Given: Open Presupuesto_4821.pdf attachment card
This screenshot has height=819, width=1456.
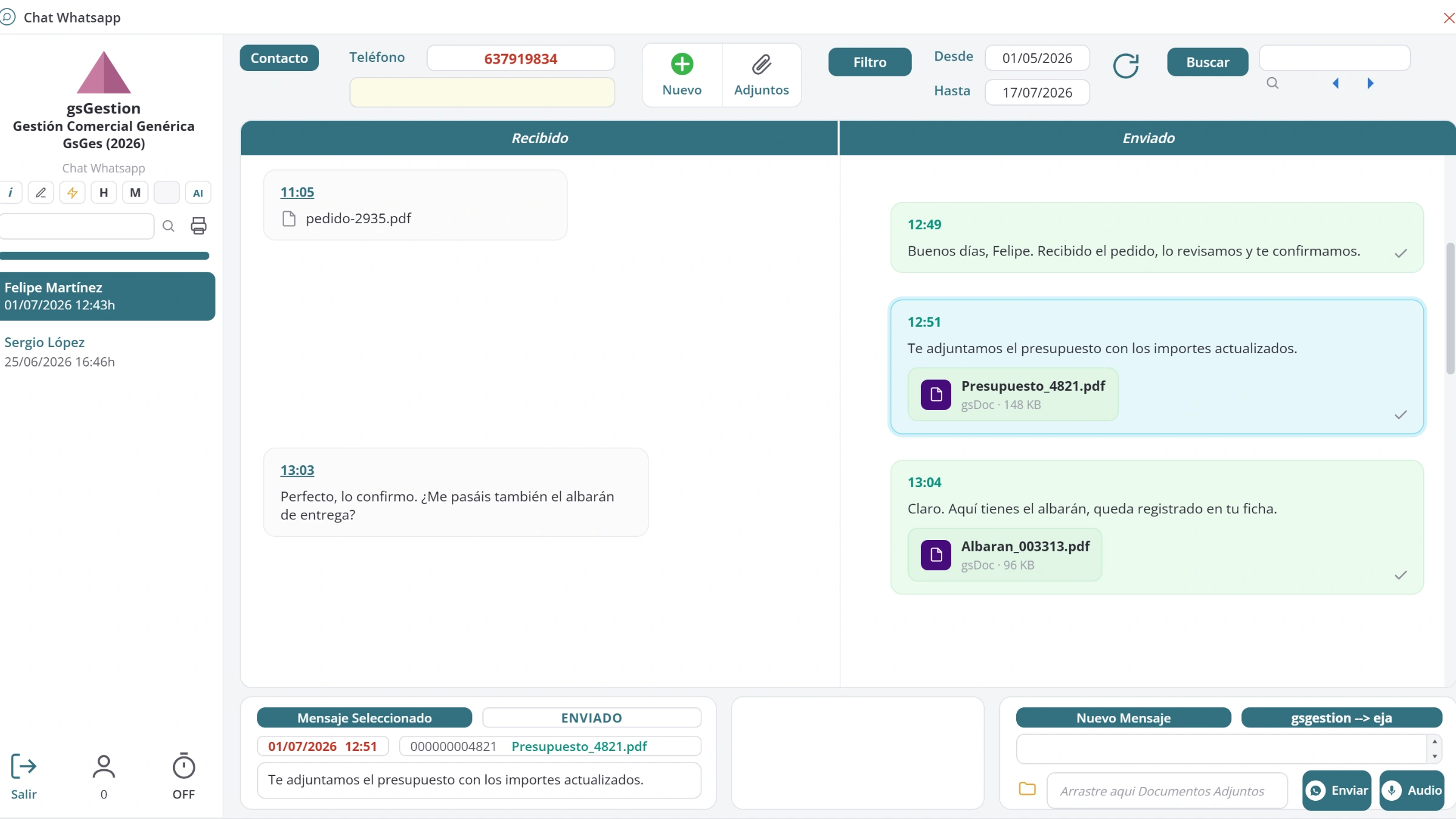Looking at the screenshot, I should click(1013, 394).
